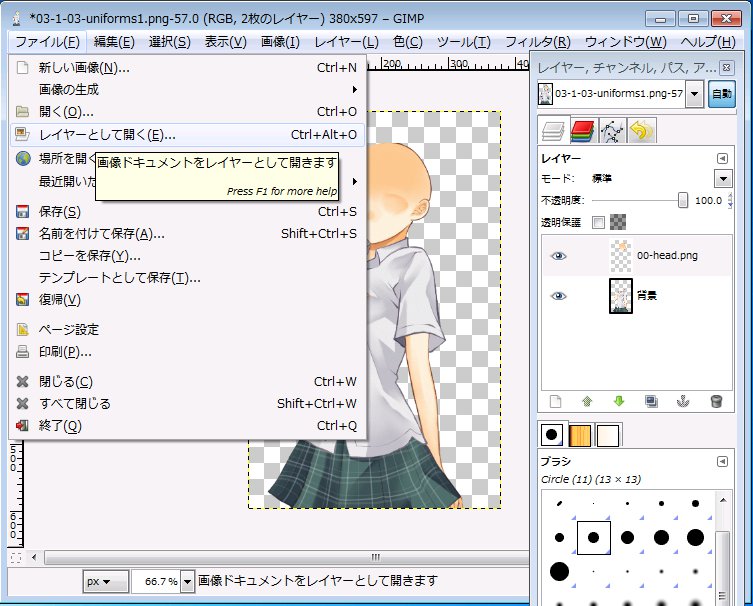Choose コピーを保存 menu entry
Image resolution: width=753 pixels, height=606 pixels.
point(187,255)
